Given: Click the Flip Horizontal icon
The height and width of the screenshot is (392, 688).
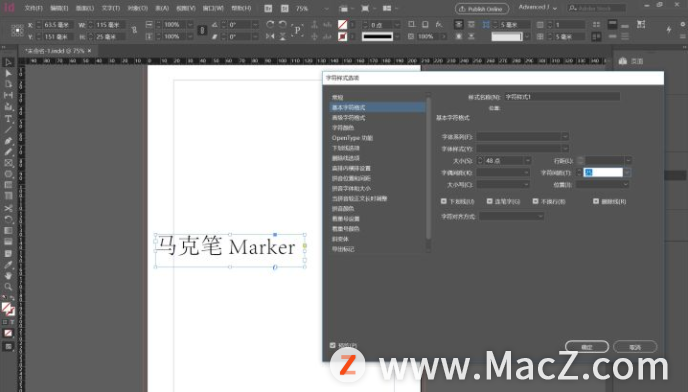Looking at the screenshot, I should 270,36.
